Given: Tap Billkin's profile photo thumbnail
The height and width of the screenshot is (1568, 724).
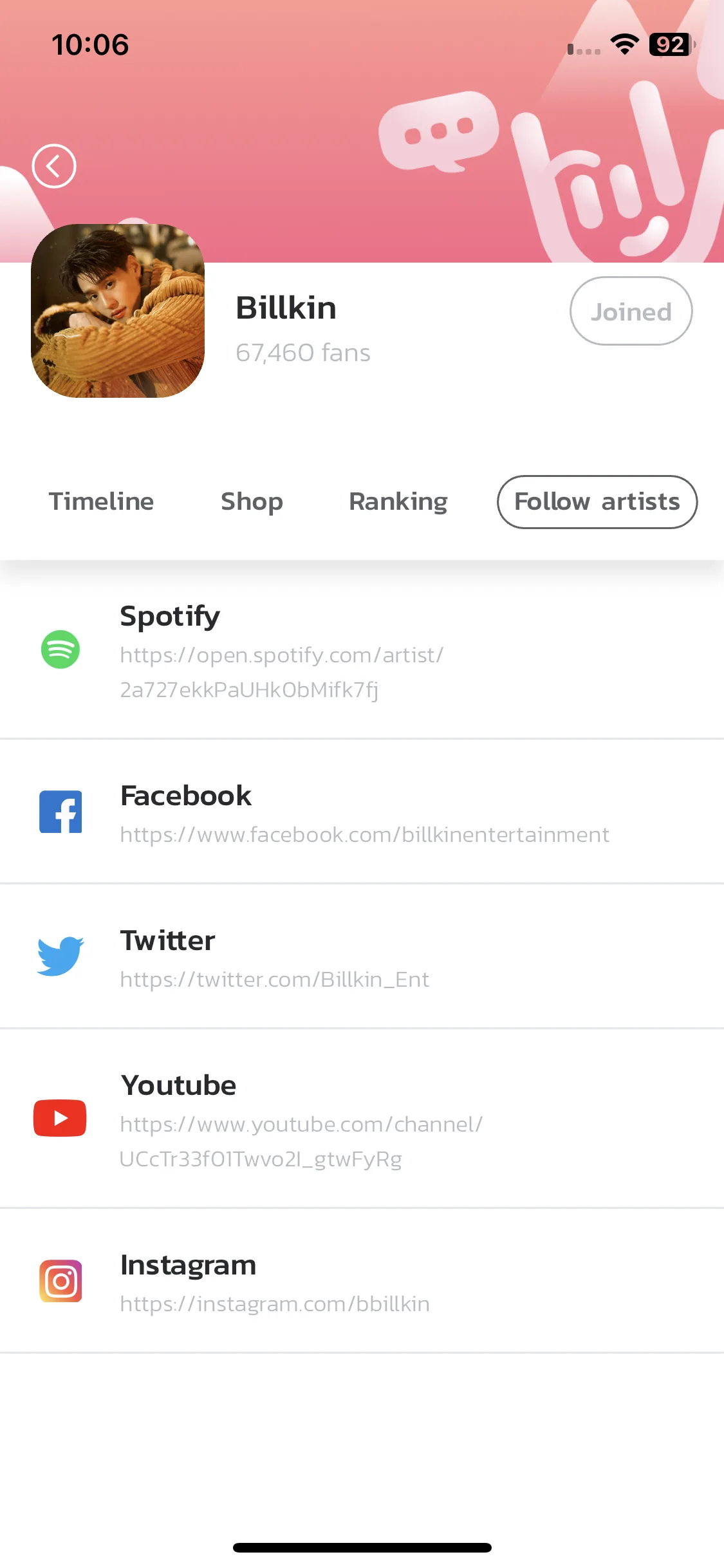Looking at the screenshot, I should coord(118,311).
